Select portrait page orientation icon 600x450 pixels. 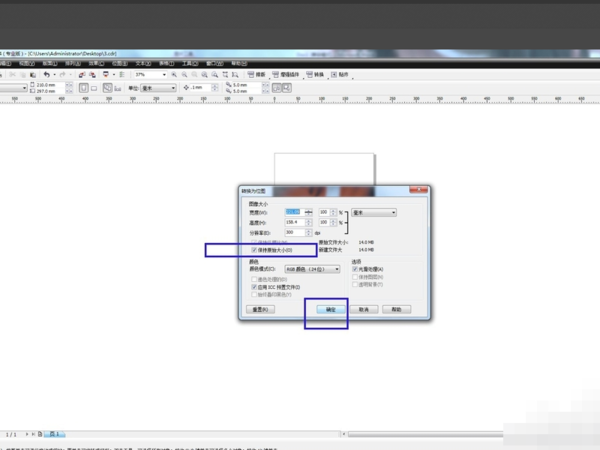coord(83,88)
